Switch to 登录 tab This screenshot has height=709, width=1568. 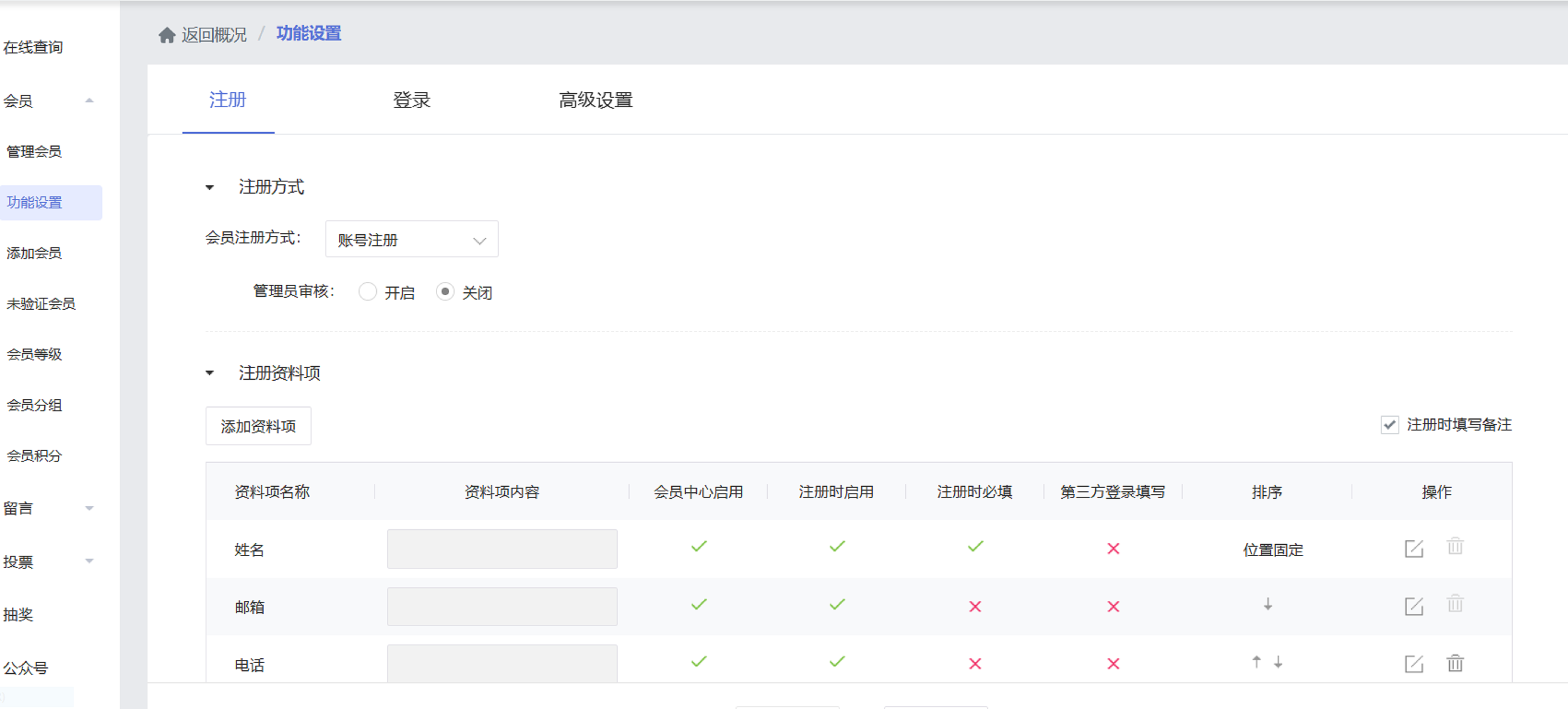pos(412,100)
